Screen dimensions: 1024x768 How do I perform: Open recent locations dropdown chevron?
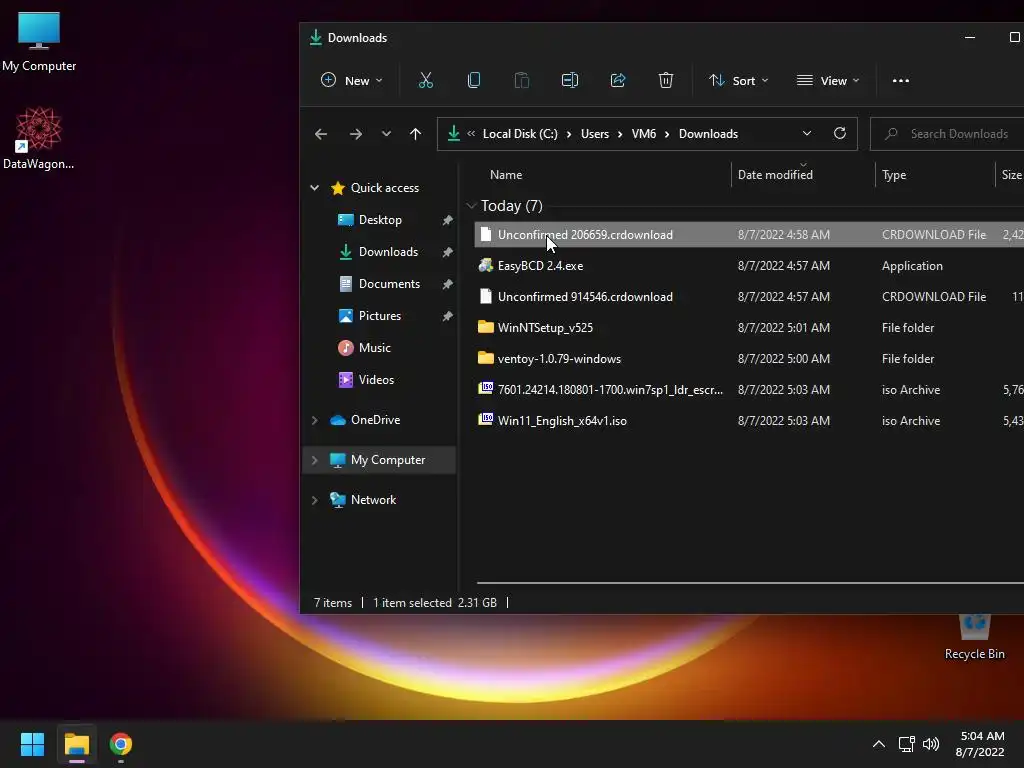click(x=386, y=134)
